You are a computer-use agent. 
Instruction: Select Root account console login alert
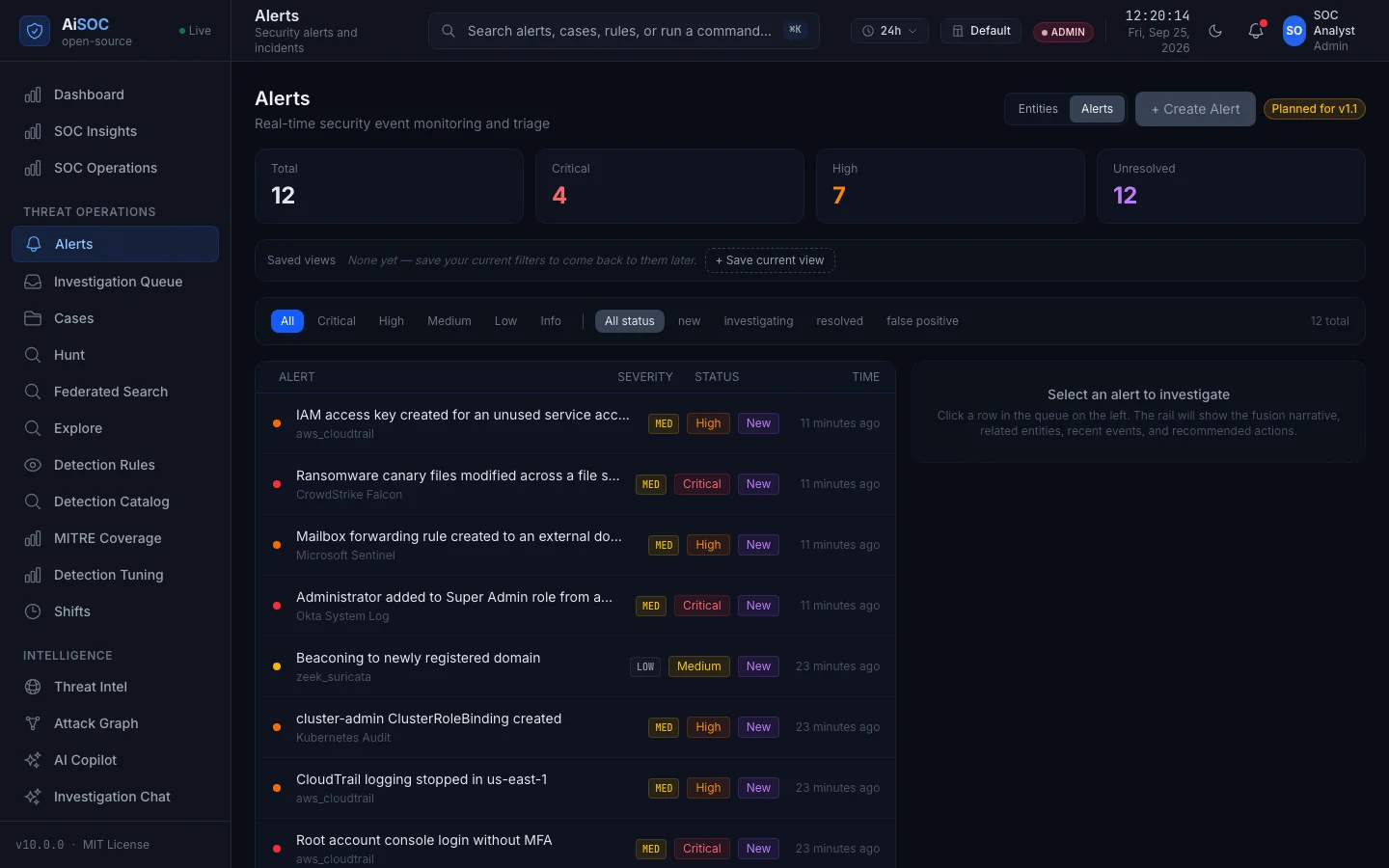(575, 849)
